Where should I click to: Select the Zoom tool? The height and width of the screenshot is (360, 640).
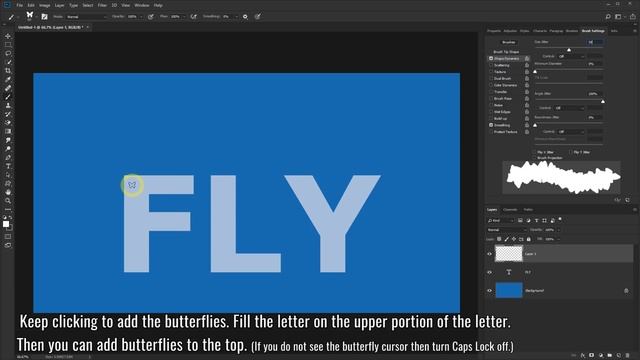(x=8, y=201)
